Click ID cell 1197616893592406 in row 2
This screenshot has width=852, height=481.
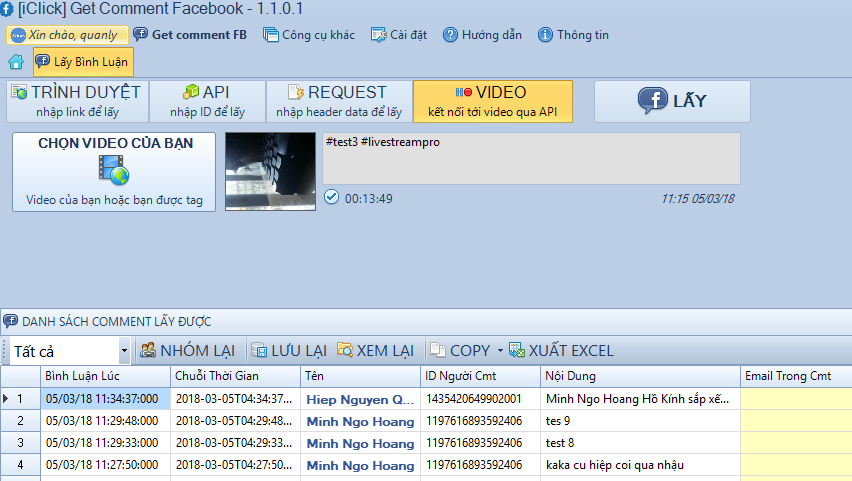pyautogui.click(x=480, y=421)
